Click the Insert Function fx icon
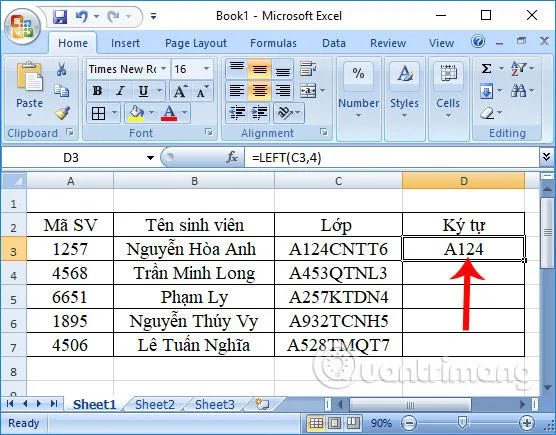The height and width of the screenshot is (435, 556). click(x=232, y=157)
